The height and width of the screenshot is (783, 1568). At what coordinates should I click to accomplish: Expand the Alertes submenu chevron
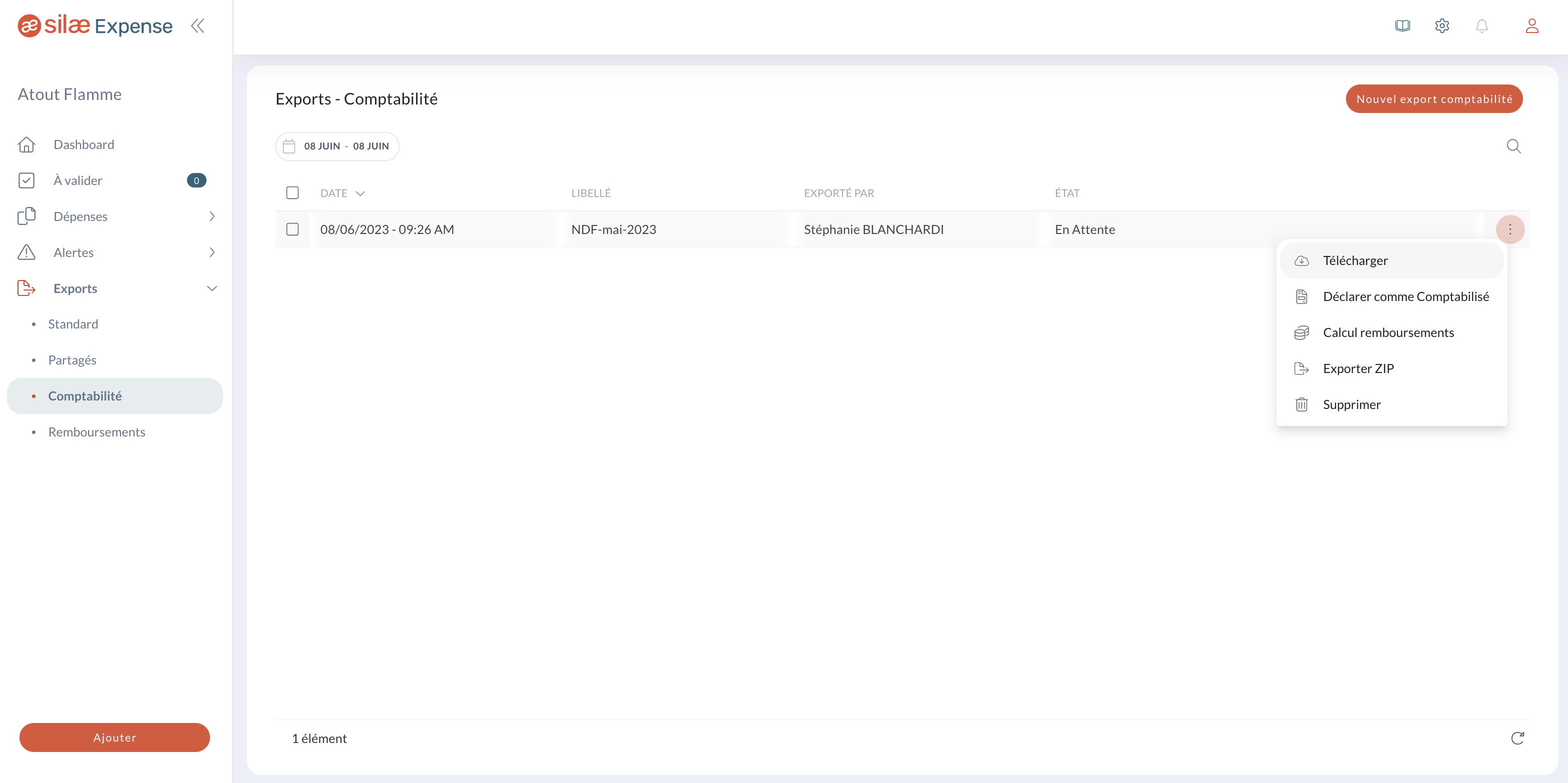point(212,252)
